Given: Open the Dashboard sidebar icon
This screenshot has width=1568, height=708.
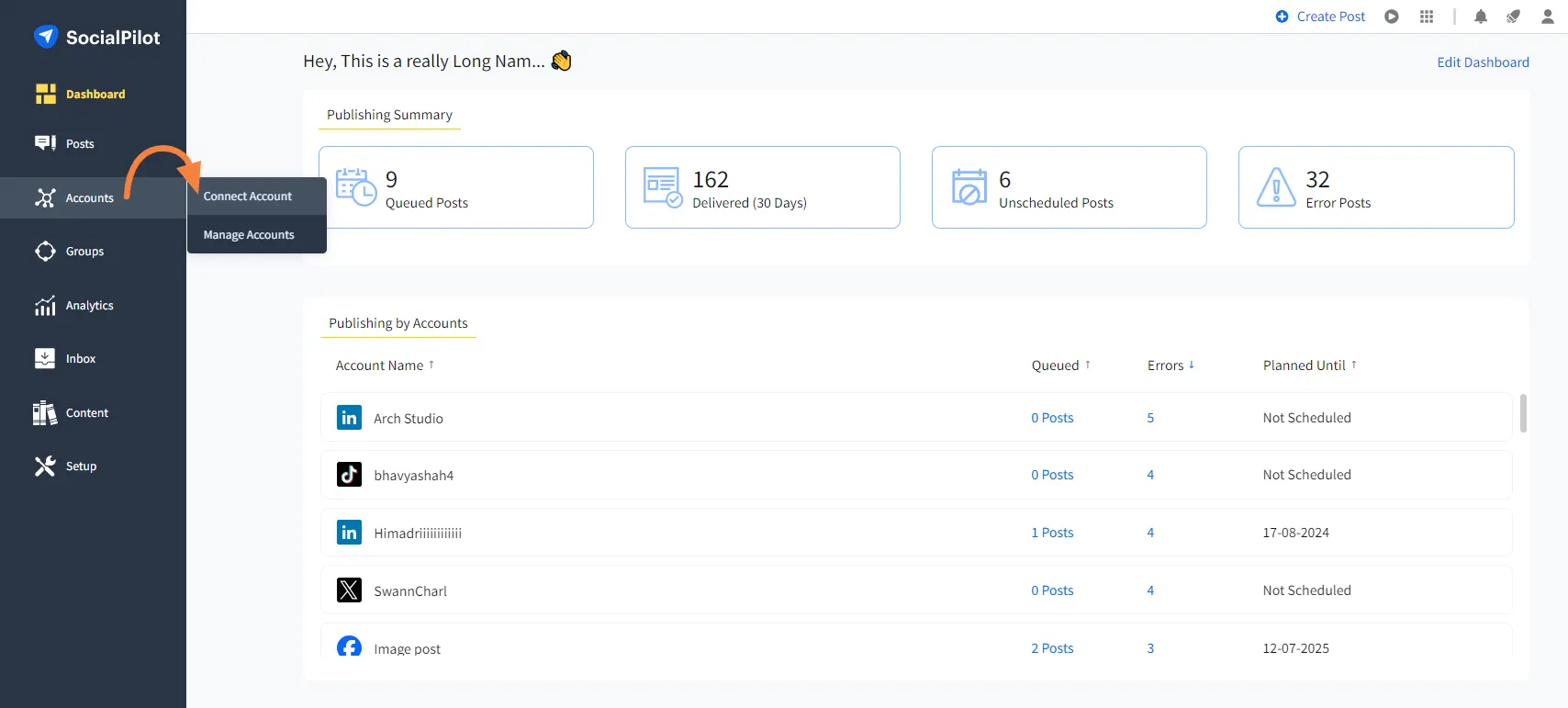Looking at the screenshot, I should [46, 94].
